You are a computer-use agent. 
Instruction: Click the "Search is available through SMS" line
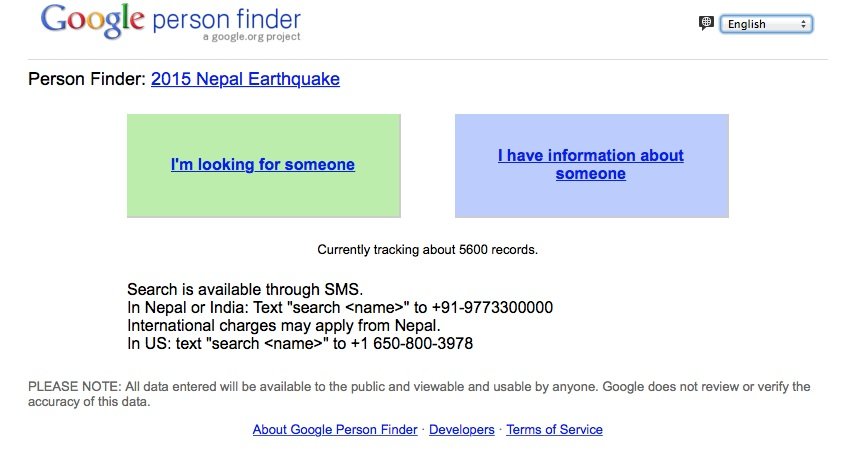click(x=238, y=290)
